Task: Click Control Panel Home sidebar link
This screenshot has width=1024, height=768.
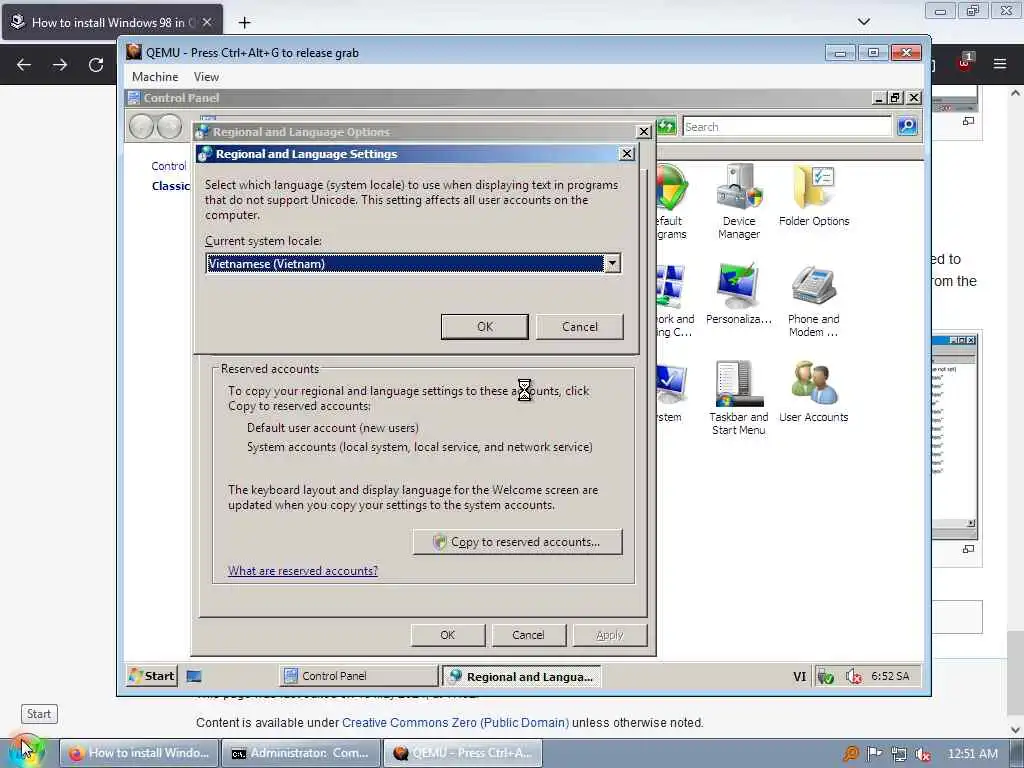Action: [x=168, y=166]
